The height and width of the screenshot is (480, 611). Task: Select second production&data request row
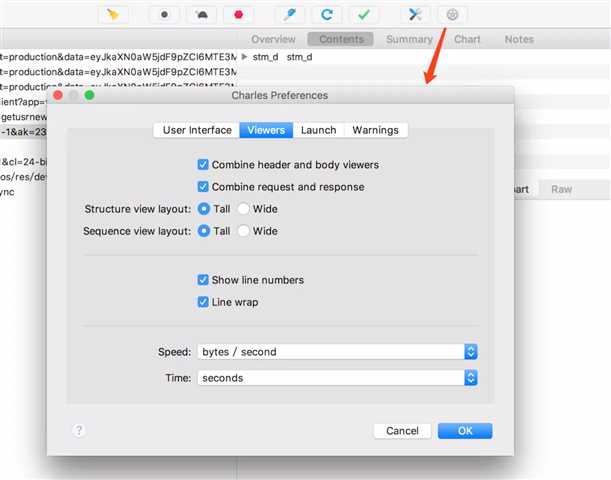pos(118,72)
